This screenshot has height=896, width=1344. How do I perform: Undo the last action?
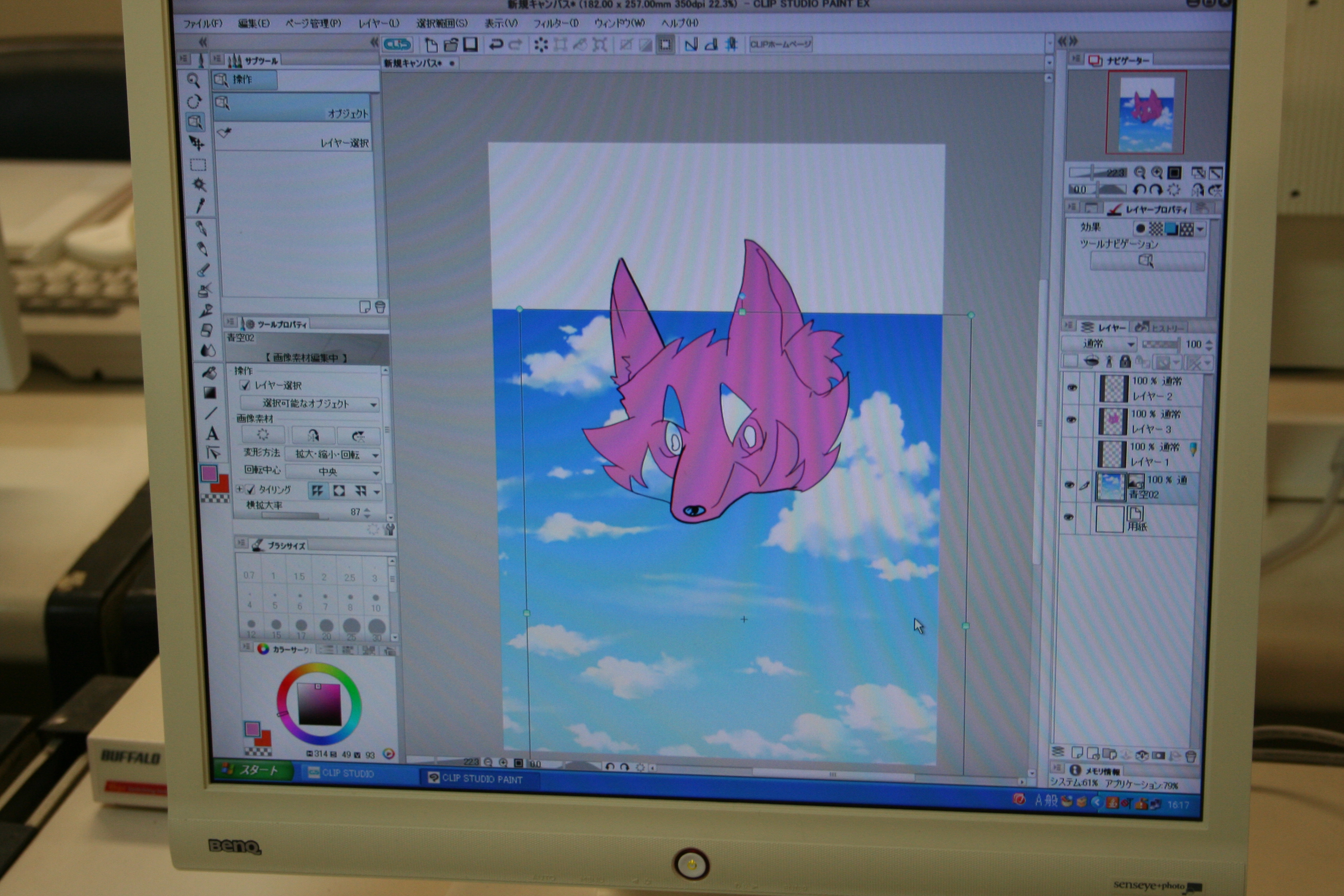496,45
